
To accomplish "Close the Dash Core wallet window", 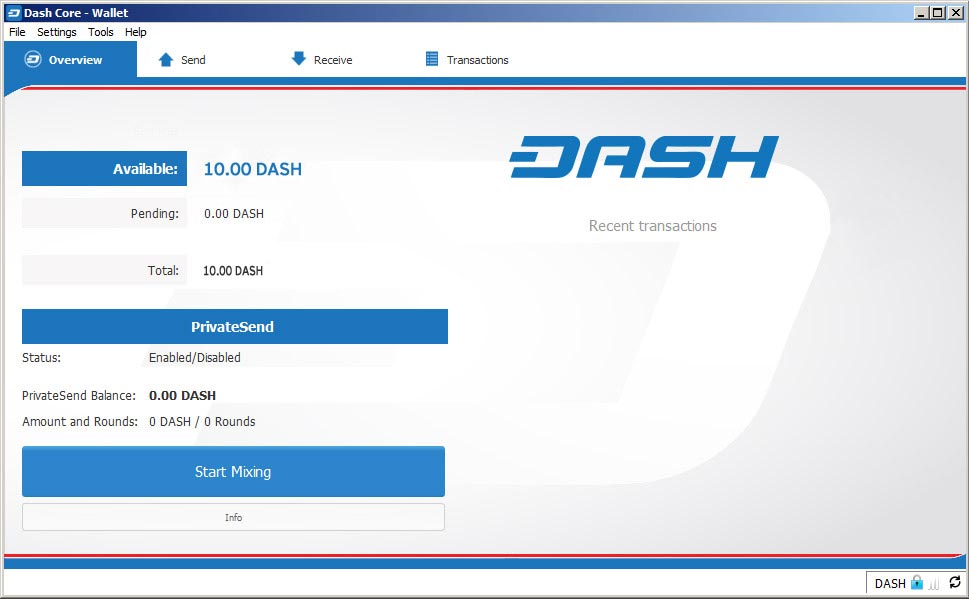I will pyautogui.click(x=955, y=12).
